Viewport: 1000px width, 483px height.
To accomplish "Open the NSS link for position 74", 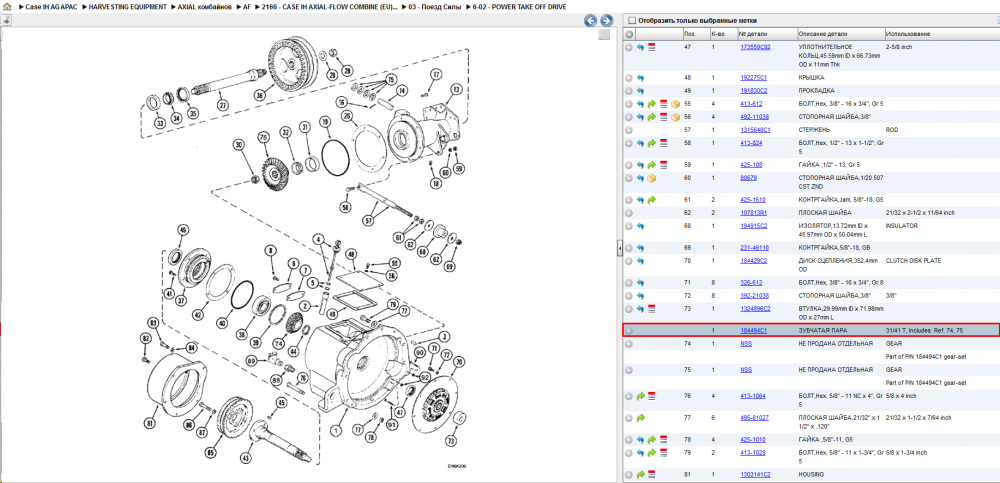I will pyautogui.click(x=746, y=343).
